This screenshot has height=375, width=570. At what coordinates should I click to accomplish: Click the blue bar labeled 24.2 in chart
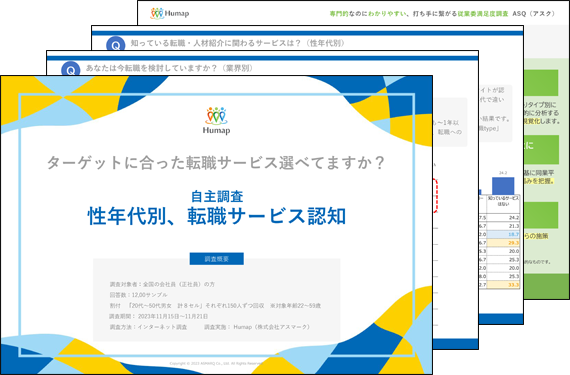[x=503, y=186]
